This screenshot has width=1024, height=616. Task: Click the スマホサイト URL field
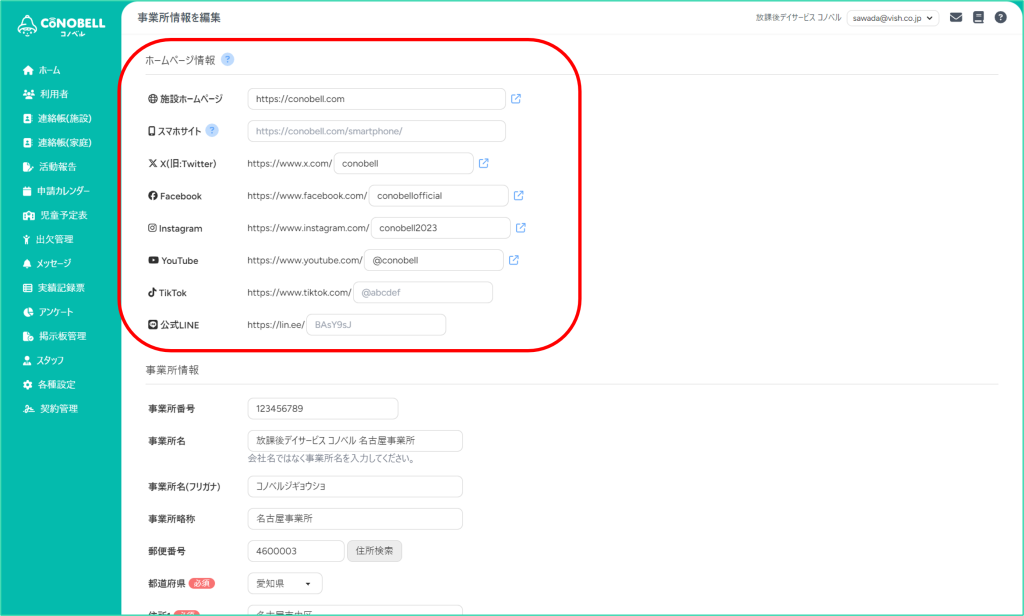(x=376, y=131)
